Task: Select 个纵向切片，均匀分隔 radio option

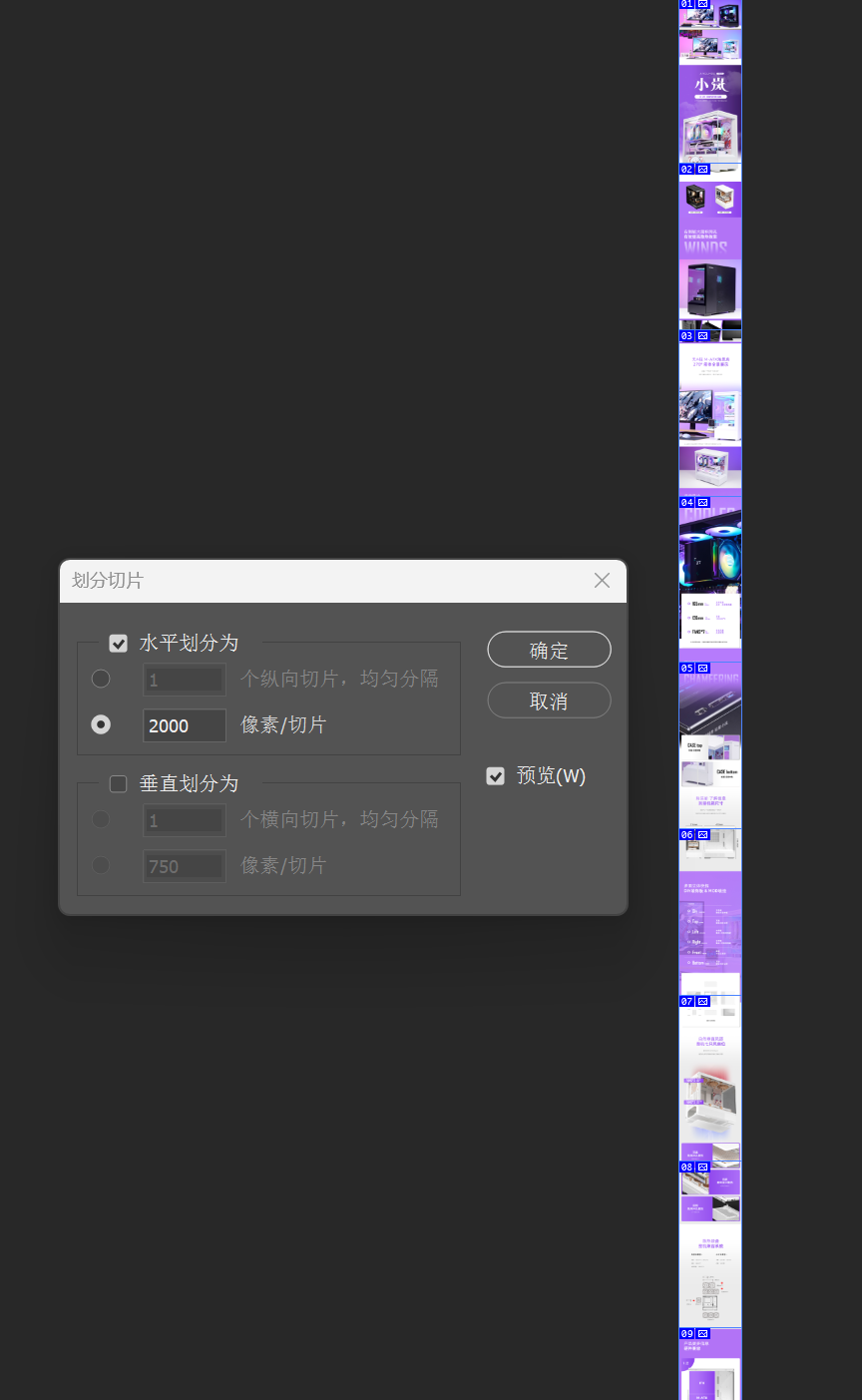Action: pyautogui.click(x=101, y=679)
